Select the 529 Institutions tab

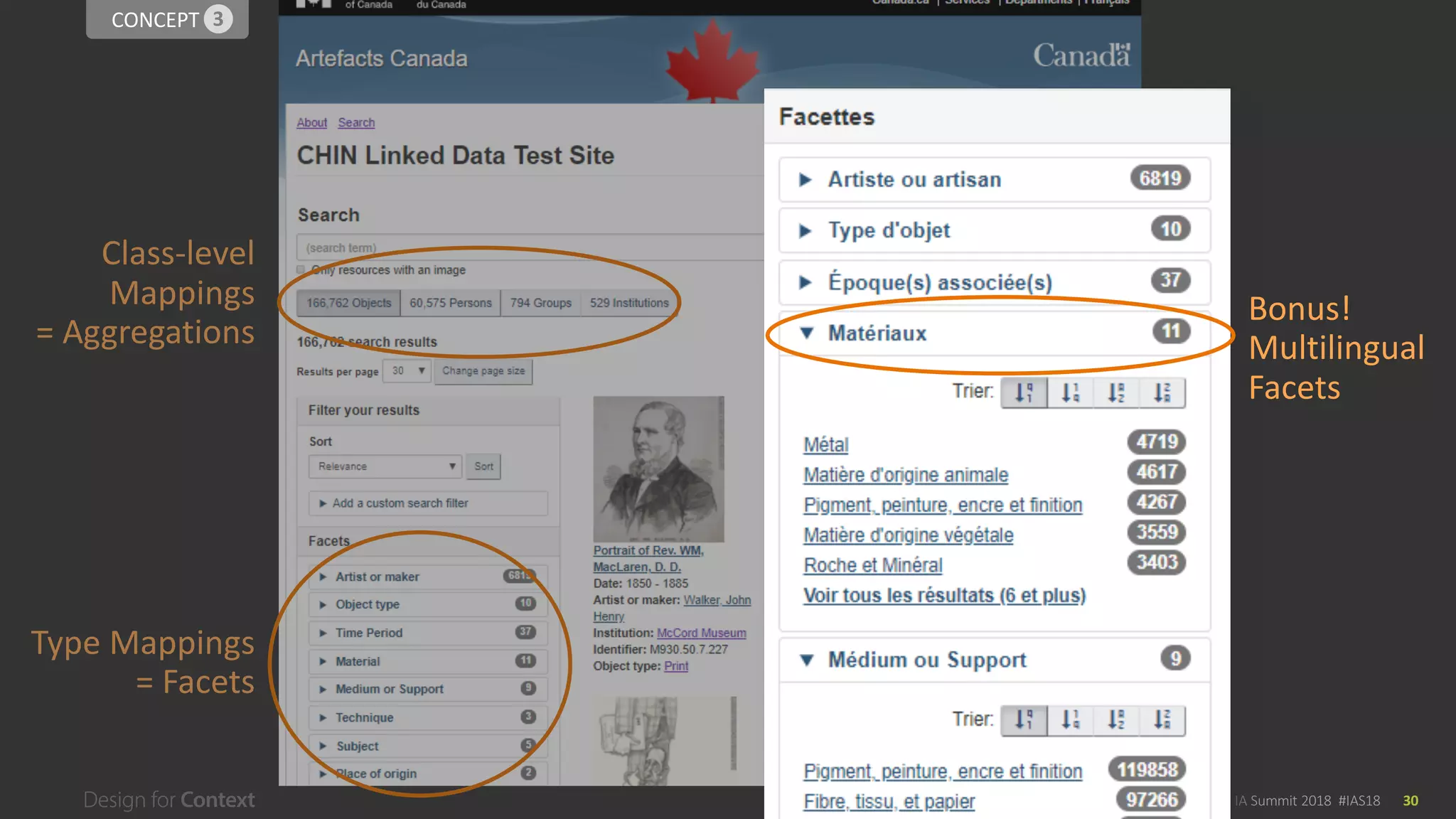628,303
